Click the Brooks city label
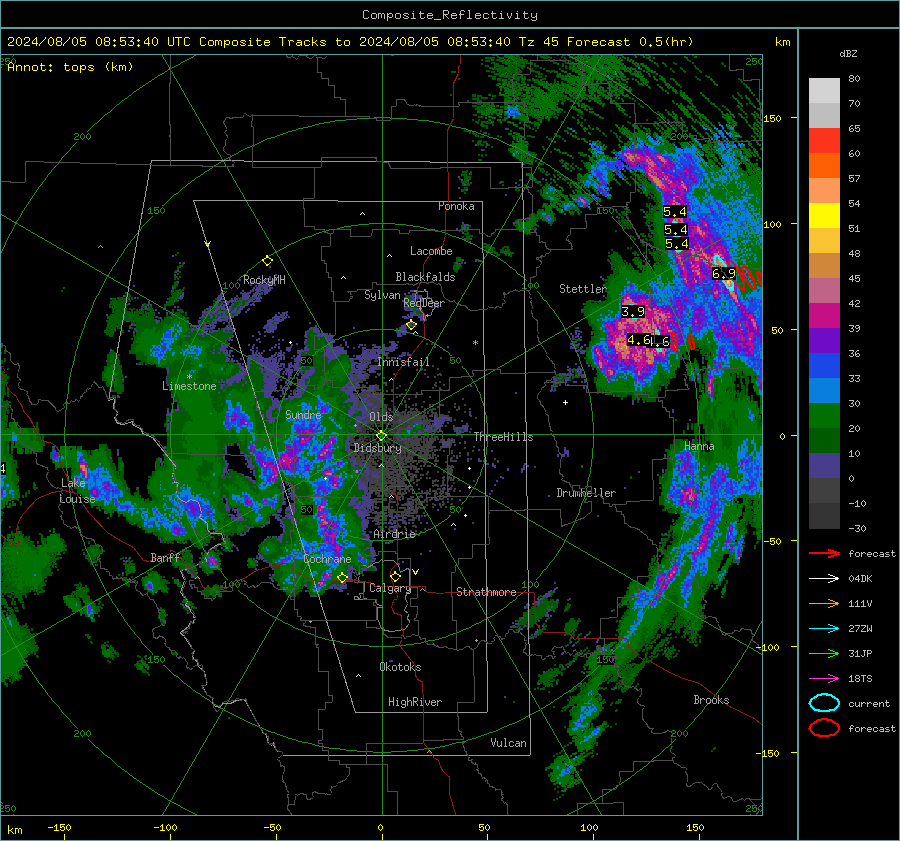This screenshot has height=841, width=900. [711, 700]
